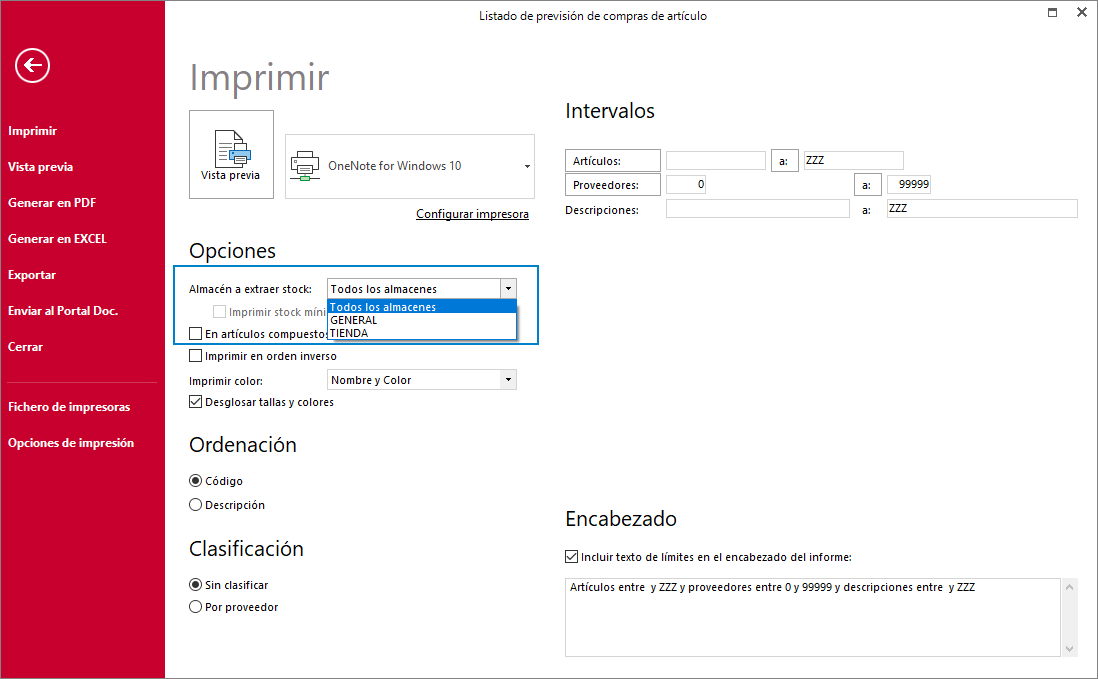Open the Imprimir color dropdown
This screenshot has width=1098, height=679.
(508, 380)
